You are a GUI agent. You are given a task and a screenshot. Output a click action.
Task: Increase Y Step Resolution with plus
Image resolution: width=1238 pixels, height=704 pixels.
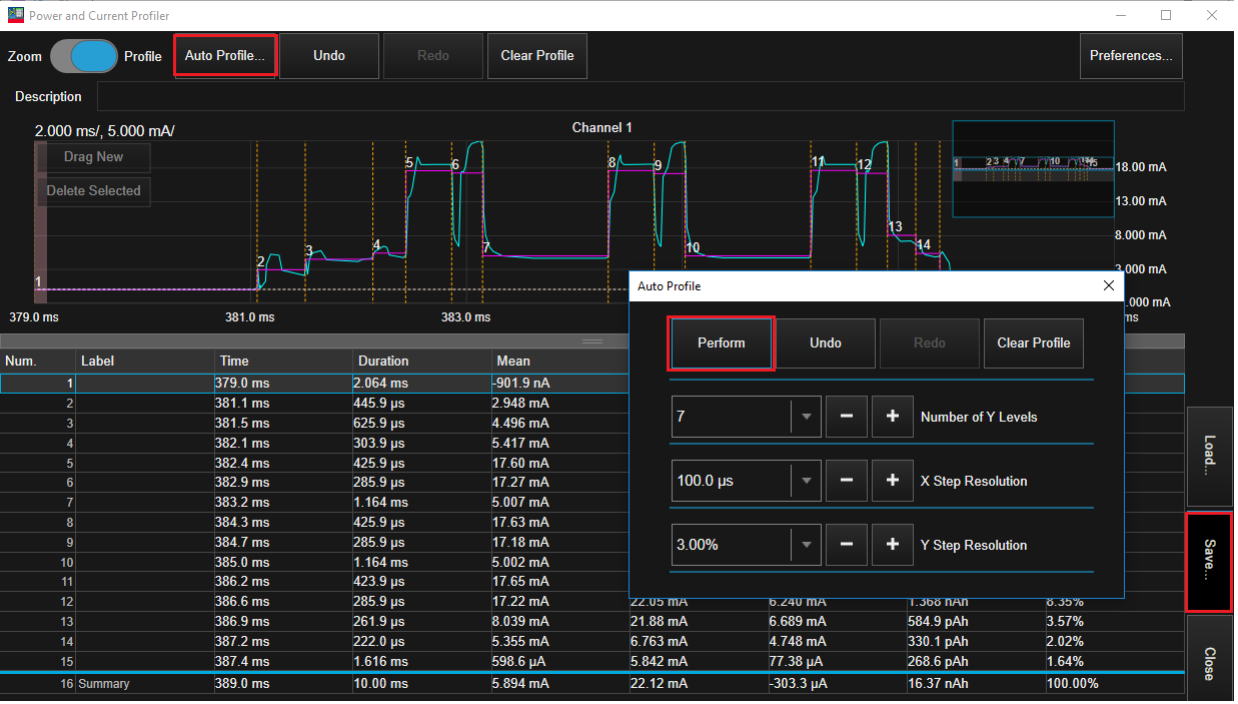892,545
